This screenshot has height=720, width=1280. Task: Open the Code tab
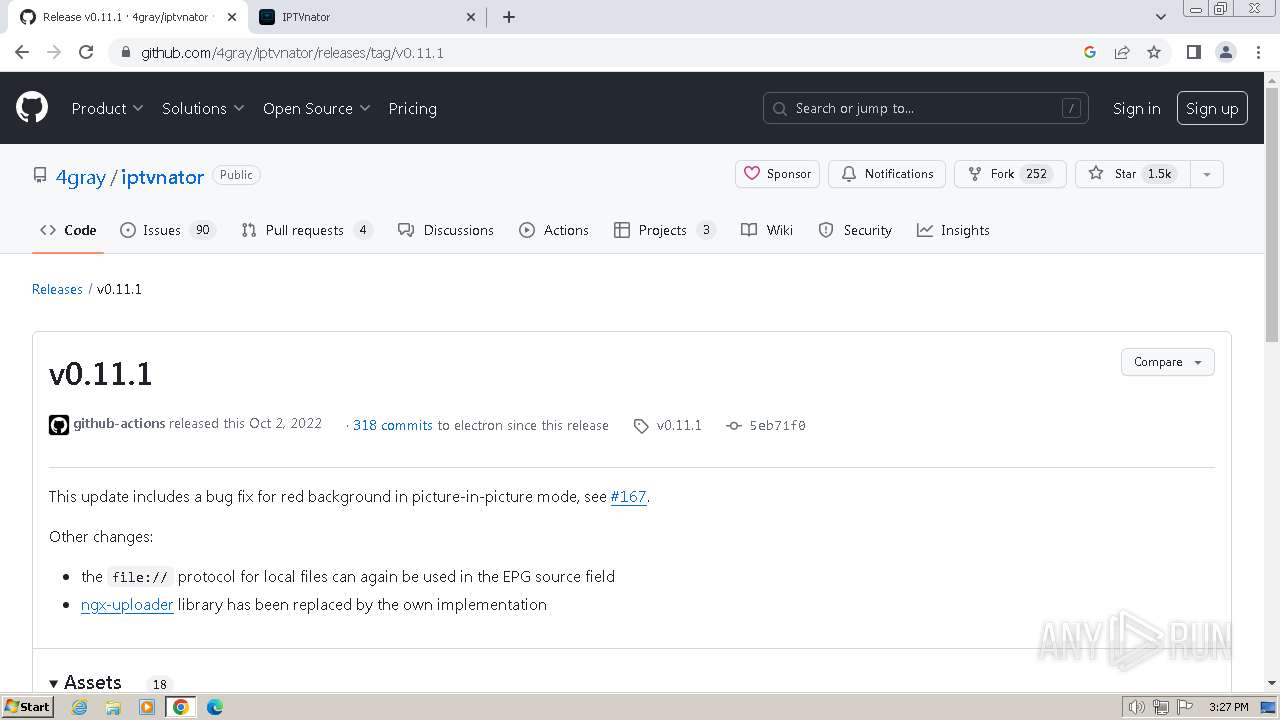(68, 230)
